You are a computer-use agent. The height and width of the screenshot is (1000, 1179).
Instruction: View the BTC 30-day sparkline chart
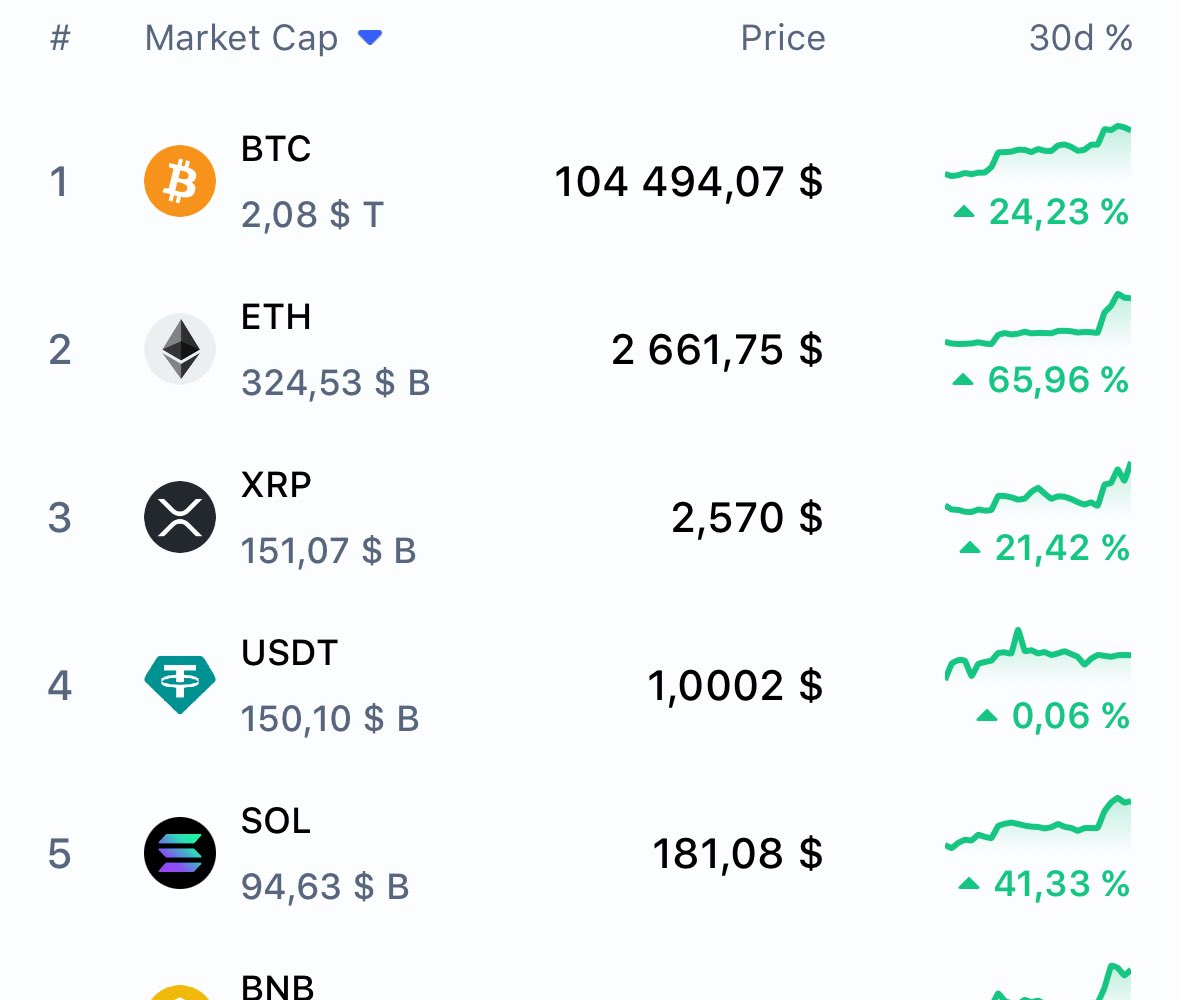1038,151
